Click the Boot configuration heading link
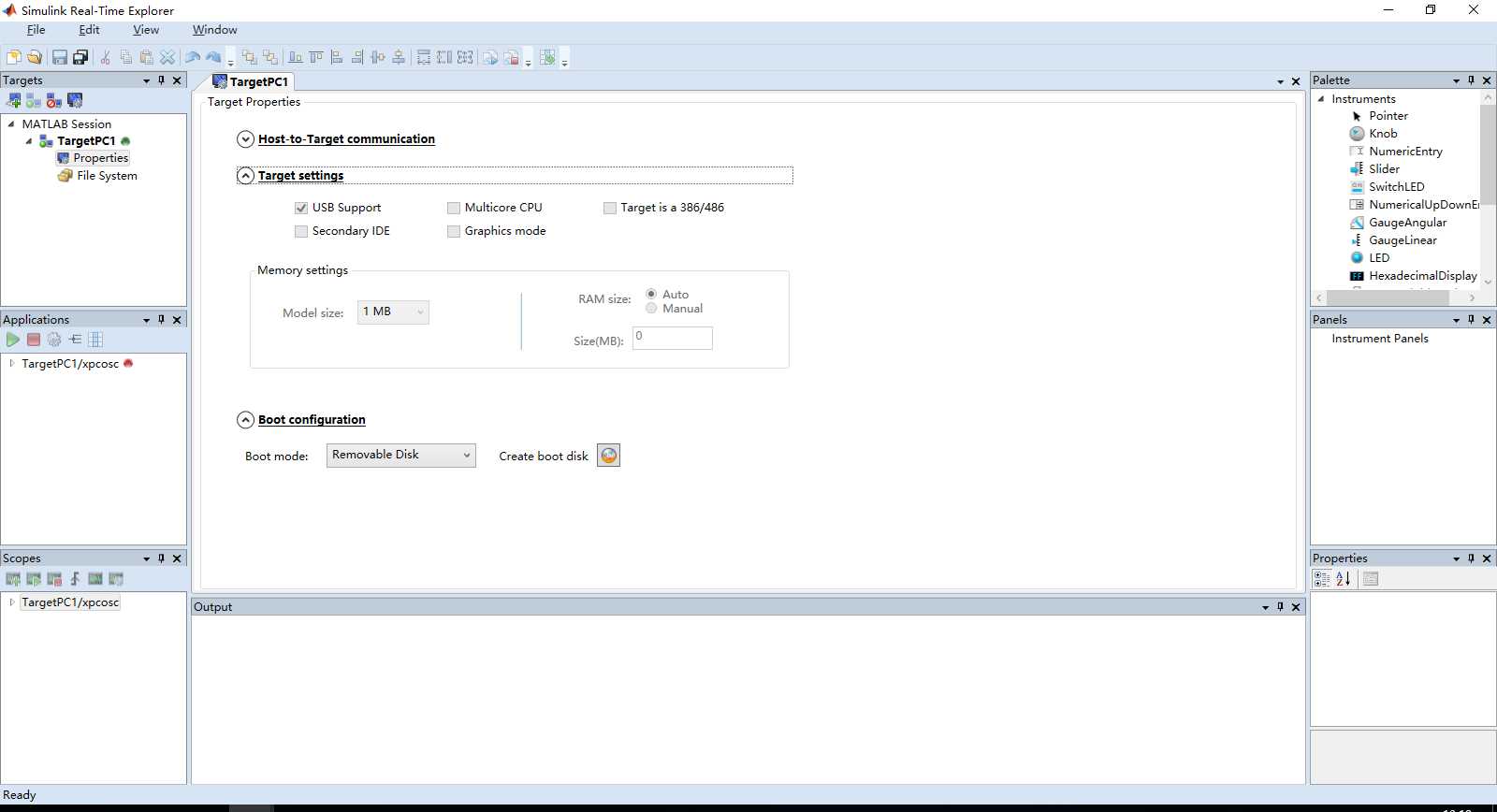Image resolution: width=1497 pixels, height=812 pixels. (312, 420)
